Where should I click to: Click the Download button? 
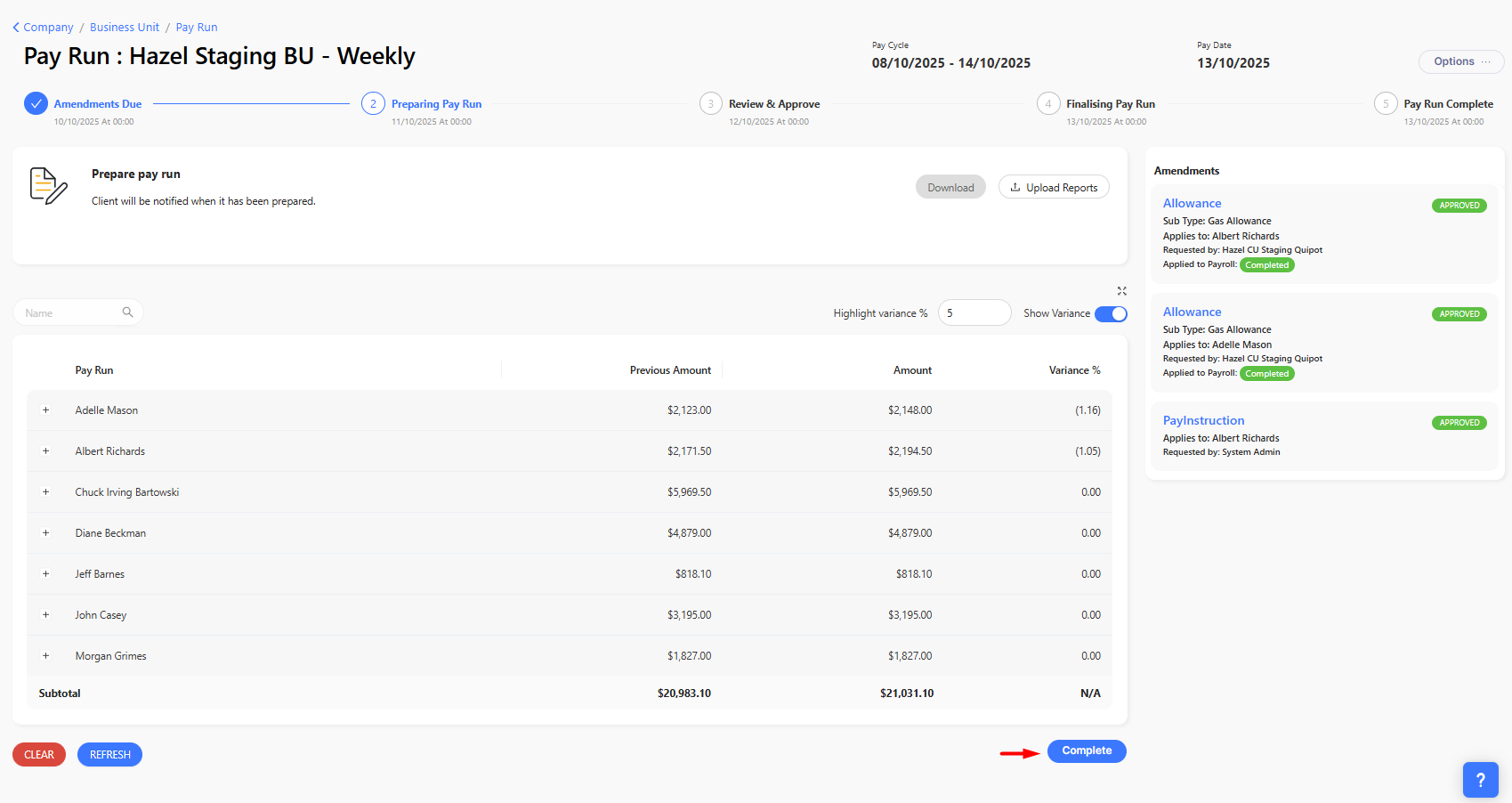pyautogui.click(x=950, y=187)
